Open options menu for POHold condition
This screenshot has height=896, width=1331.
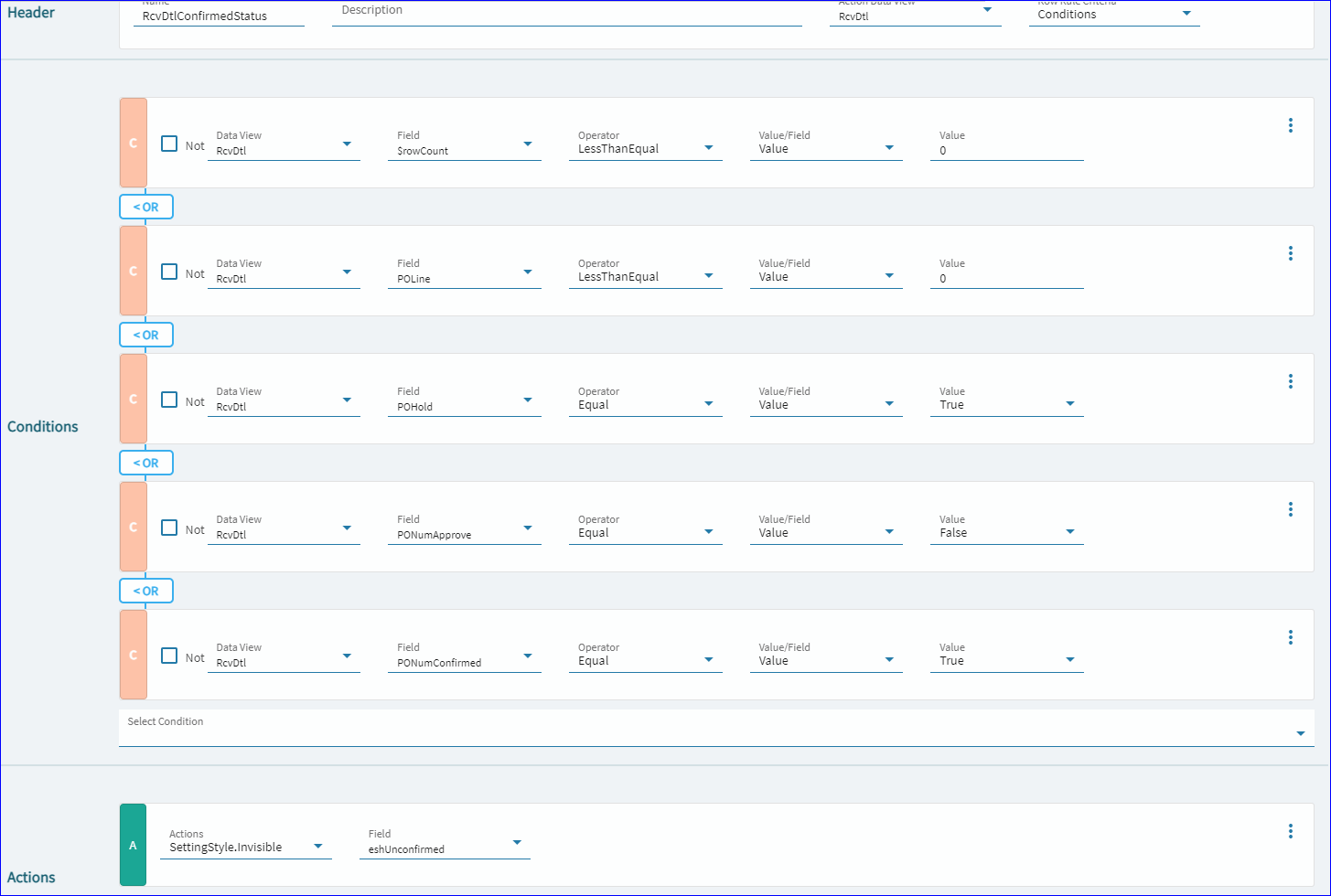(1290, 381)
